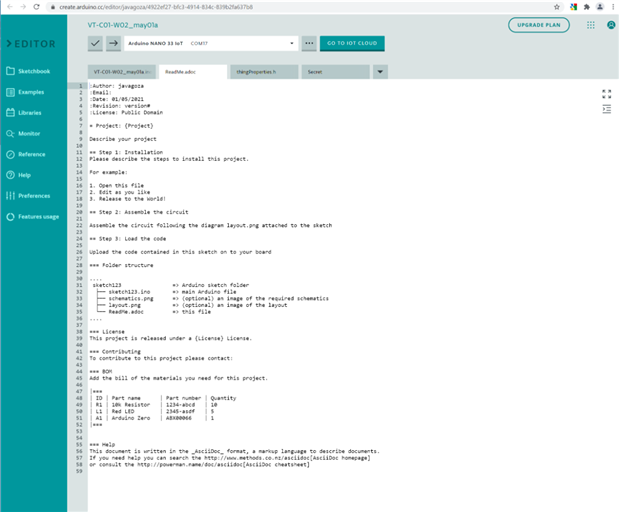Open Features usage in the sidebar
This screenshot has width=619, height=512.
point(33,217)
